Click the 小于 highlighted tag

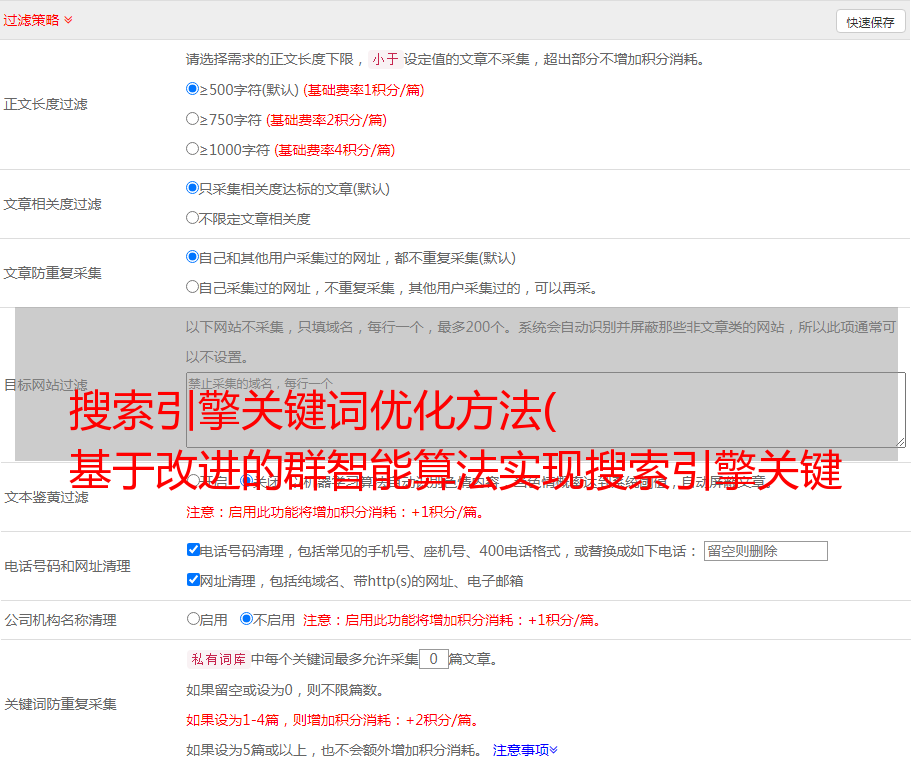pos(385,59)
